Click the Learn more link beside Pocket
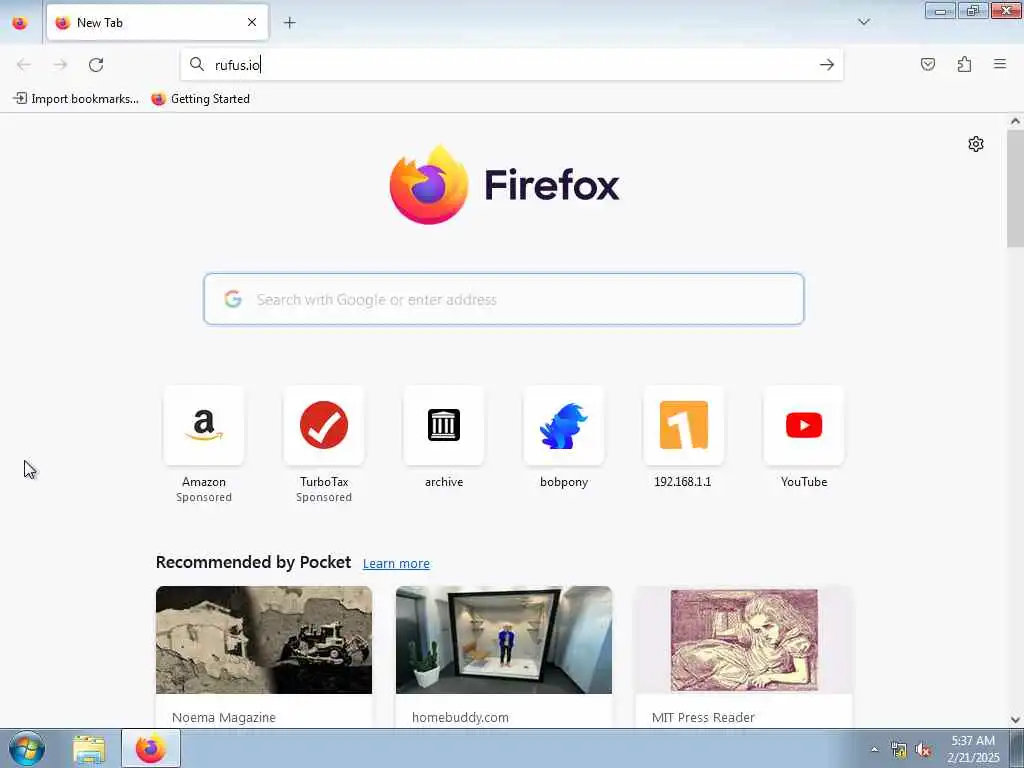1024x768 pixels. click(x=396, y=564)
